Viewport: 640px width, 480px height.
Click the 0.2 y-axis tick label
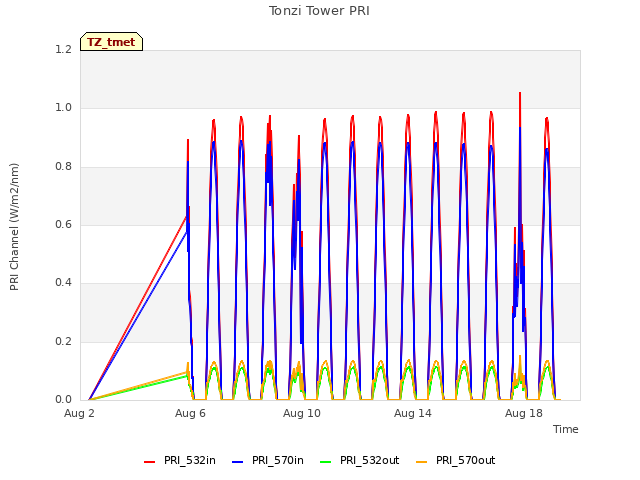[x=63, y=341]
